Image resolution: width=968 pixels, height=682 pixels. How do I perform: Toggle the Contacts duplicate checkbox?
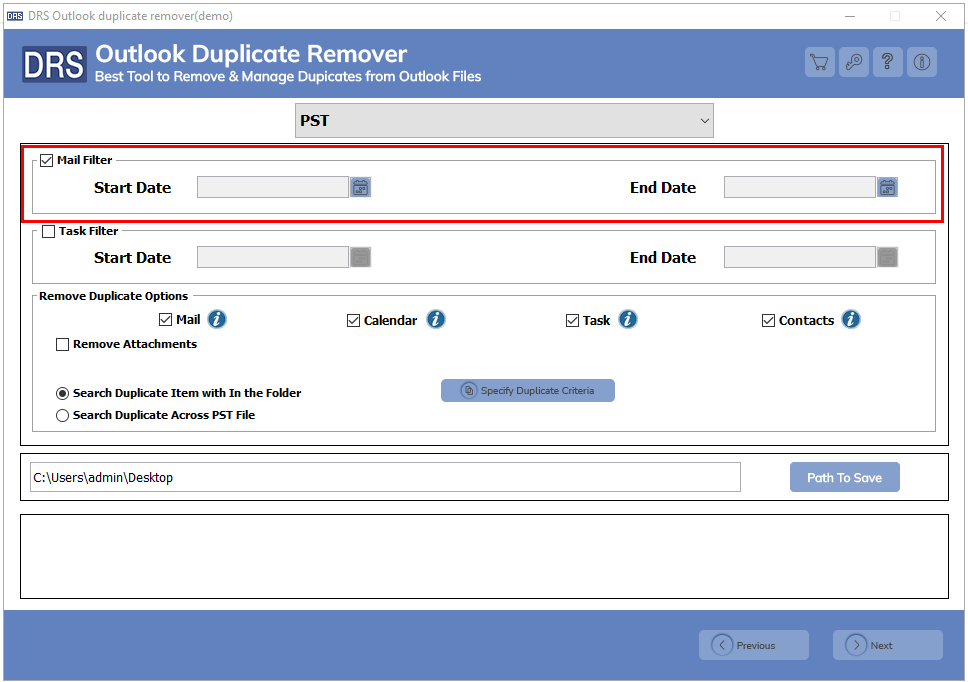pos(768,320)
